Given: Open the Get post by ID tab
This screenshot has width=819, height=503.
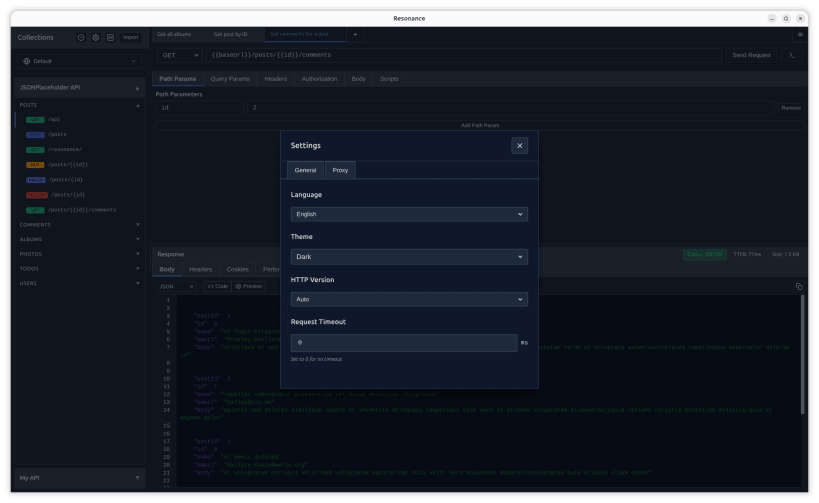Looking at the screenshot, I should 230,34.
